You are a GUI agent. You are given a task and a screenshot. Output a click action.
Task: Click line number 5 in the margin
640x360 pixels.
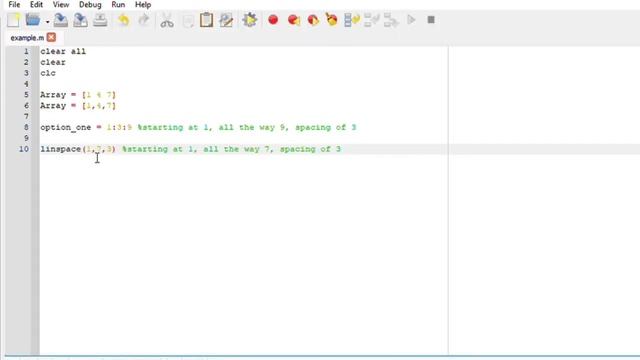[x=26, y=95]
